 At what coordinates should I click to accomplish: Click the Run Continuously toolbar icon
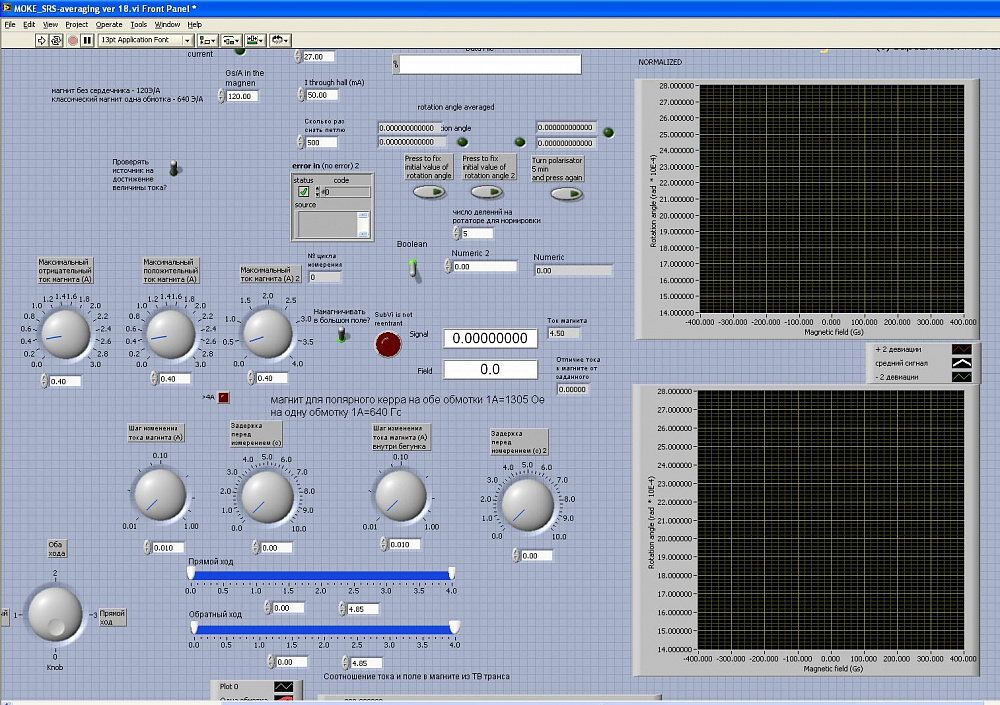(57, 40)
